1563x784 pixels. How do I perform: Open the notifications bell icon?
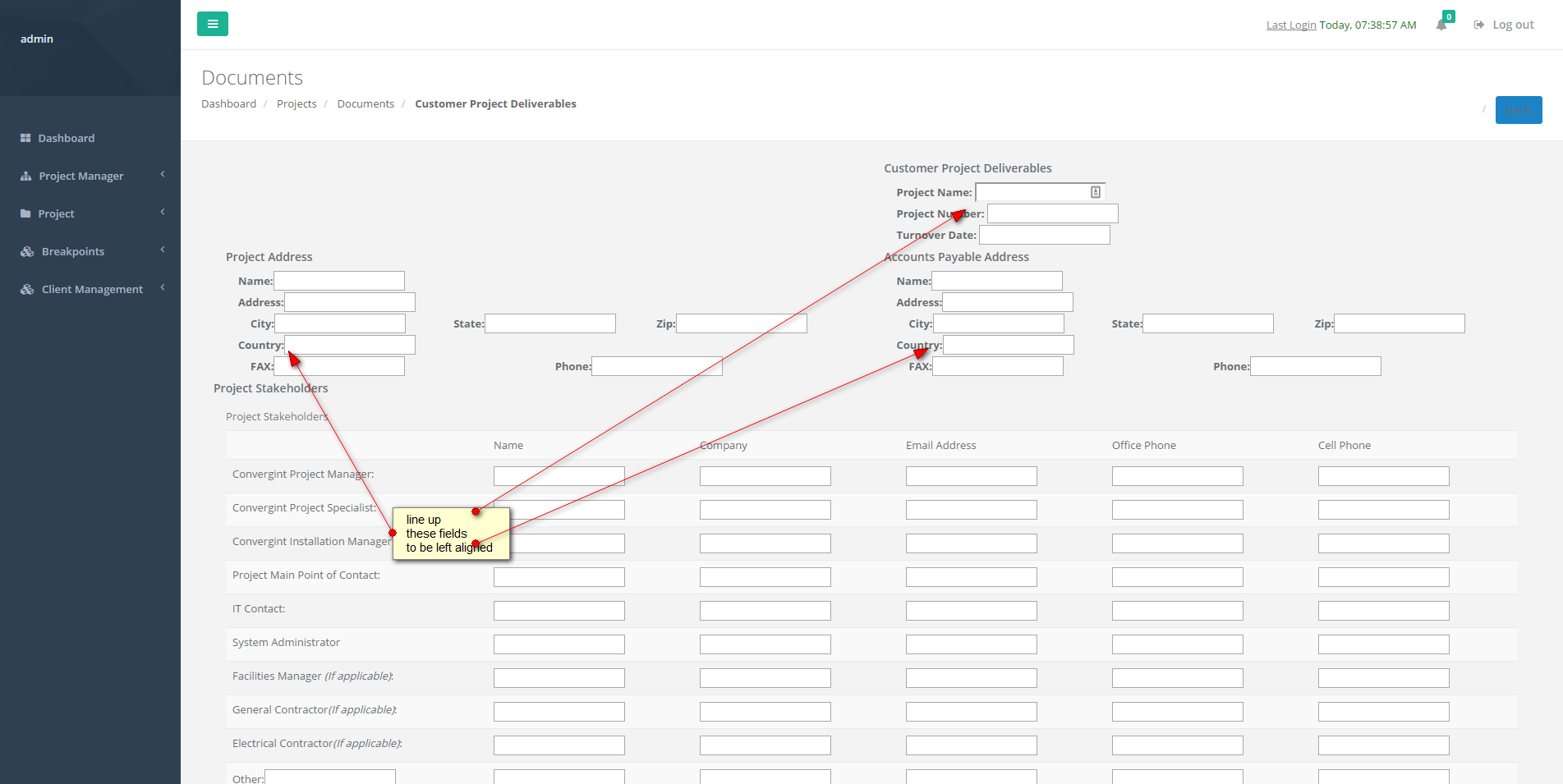(x=1441, y=25)
